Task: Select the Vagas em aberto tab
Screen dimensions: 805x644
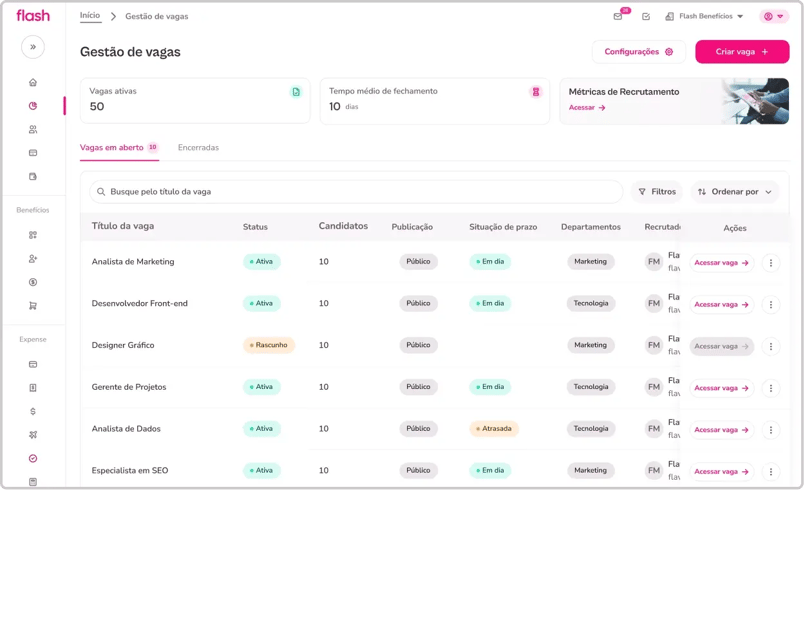Action: [x=119, y=147]
